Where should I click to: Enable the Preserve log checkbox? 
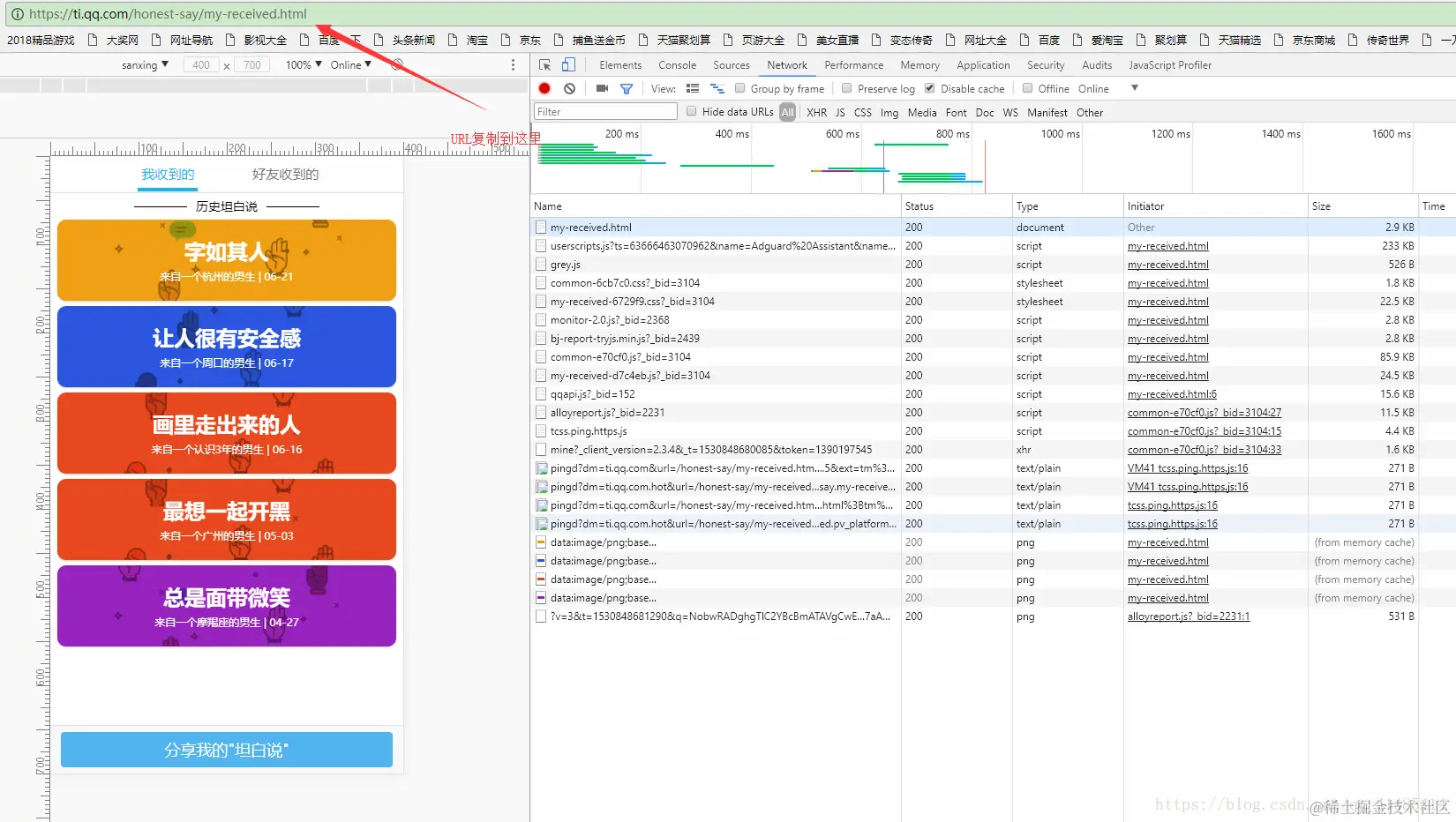[x=847, y=88]
